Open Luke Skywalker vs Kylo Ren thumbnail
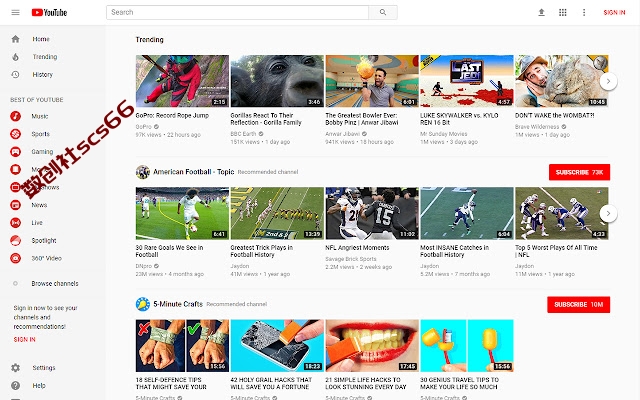Viewport: 640px width, 400px height. point(467,81)
